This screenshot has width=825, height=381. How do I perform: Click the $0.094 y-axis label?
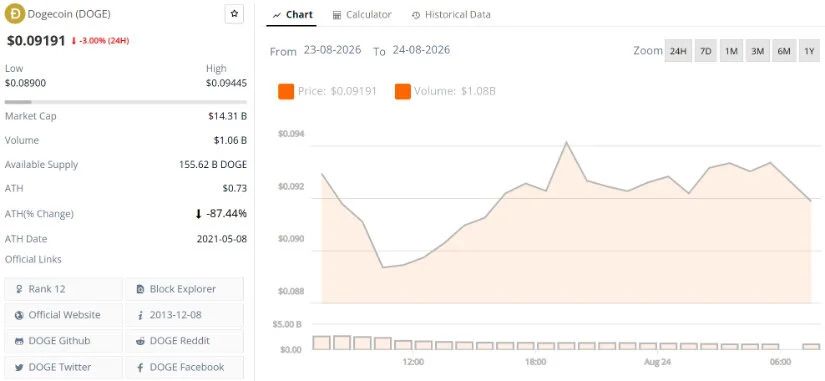tap(291, 134)
